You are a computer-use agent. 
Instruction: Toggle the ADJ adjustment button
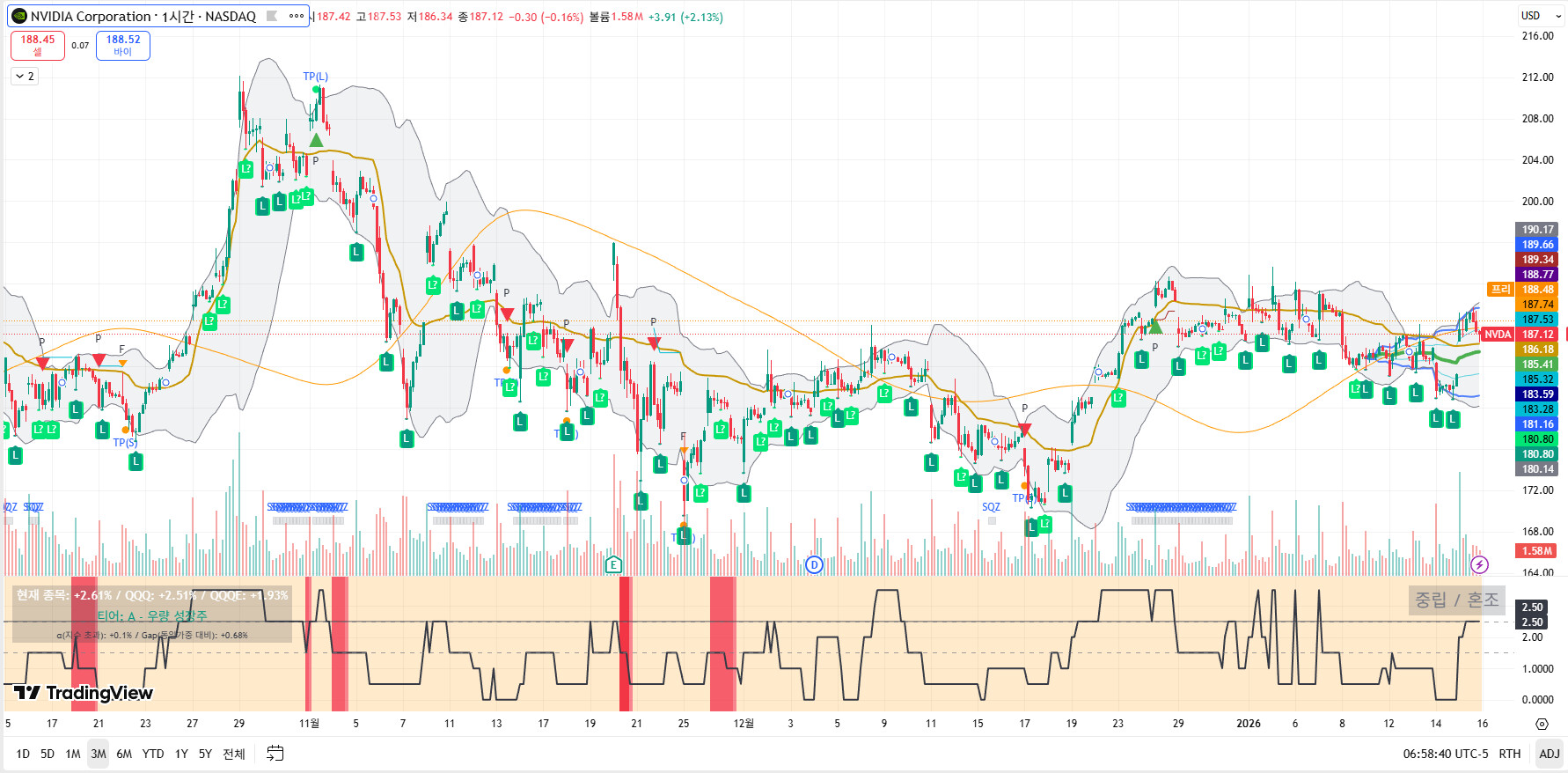(1549, 754)
